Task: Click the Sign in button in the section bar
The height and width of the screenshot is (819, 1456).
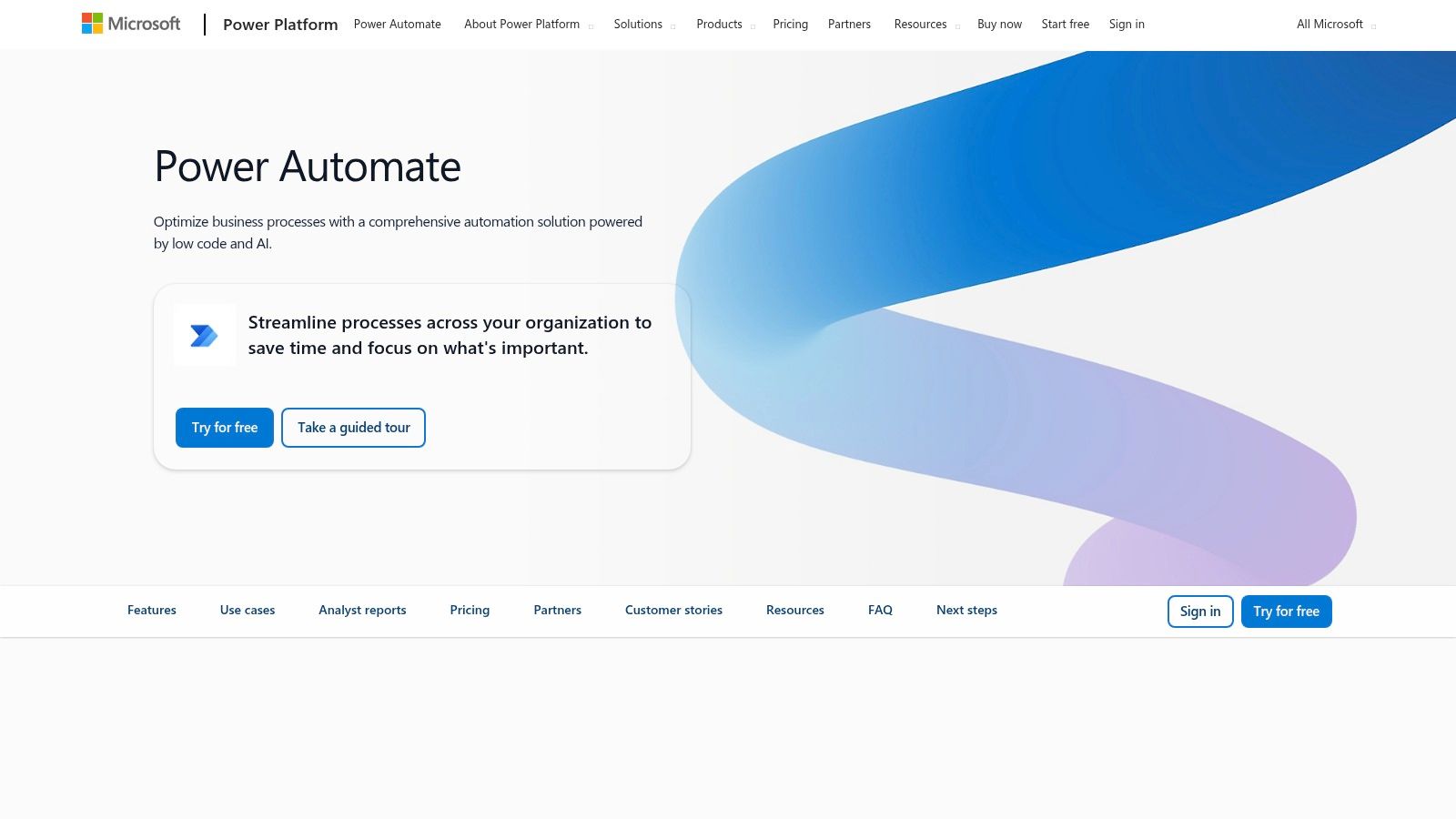Action: pyautogui.click(x=1200, y=612)
